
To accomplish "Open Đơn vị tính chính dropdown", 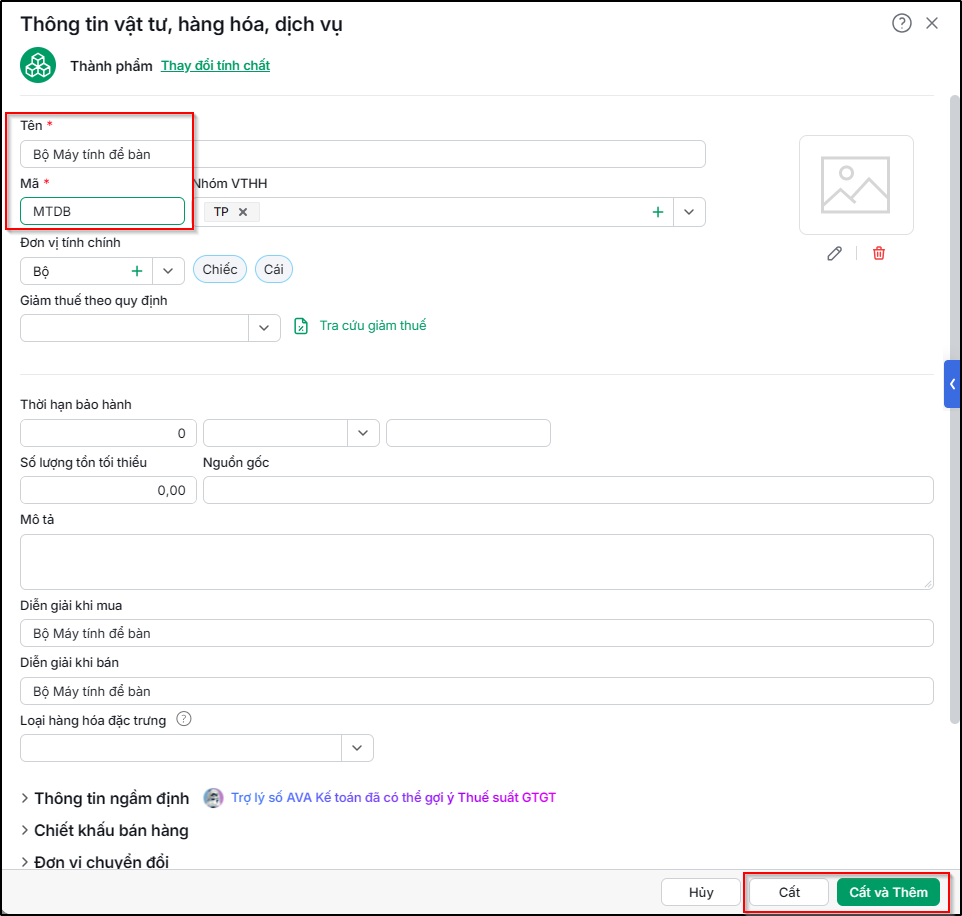I will [x=168, y=271].
